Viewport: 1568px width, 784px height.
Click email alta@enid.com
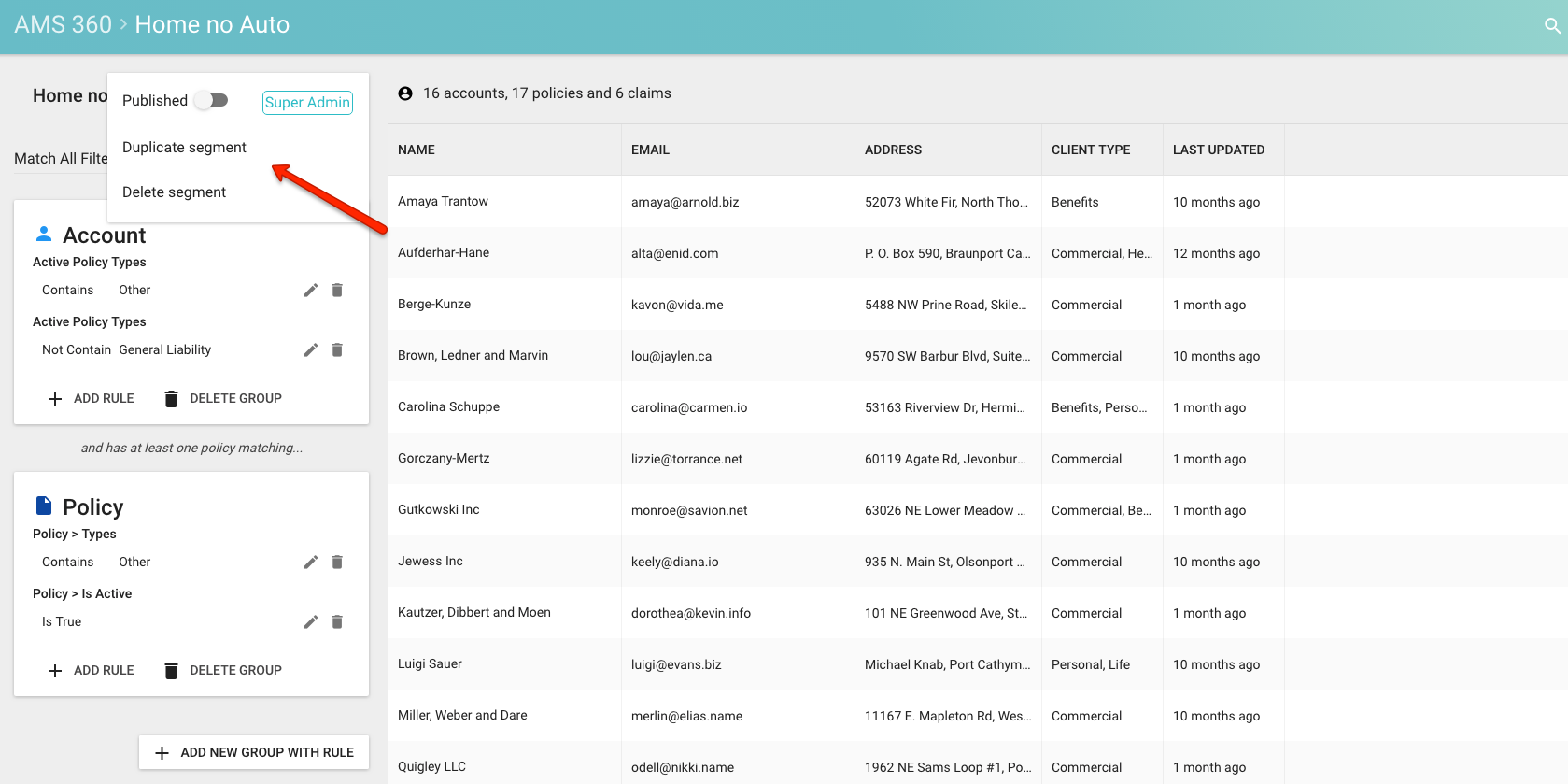pos(674,253)
